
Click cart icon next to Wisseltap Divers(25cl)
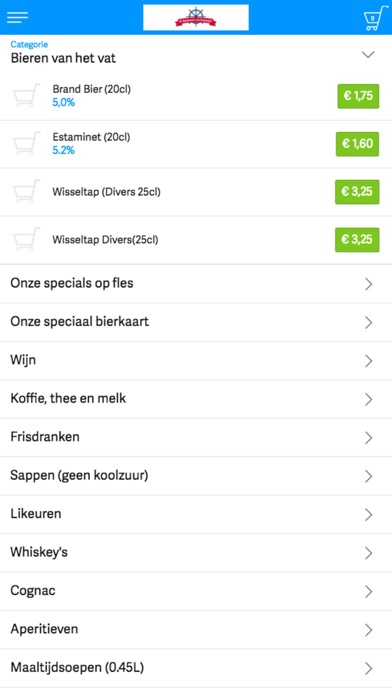pos(27,239)
